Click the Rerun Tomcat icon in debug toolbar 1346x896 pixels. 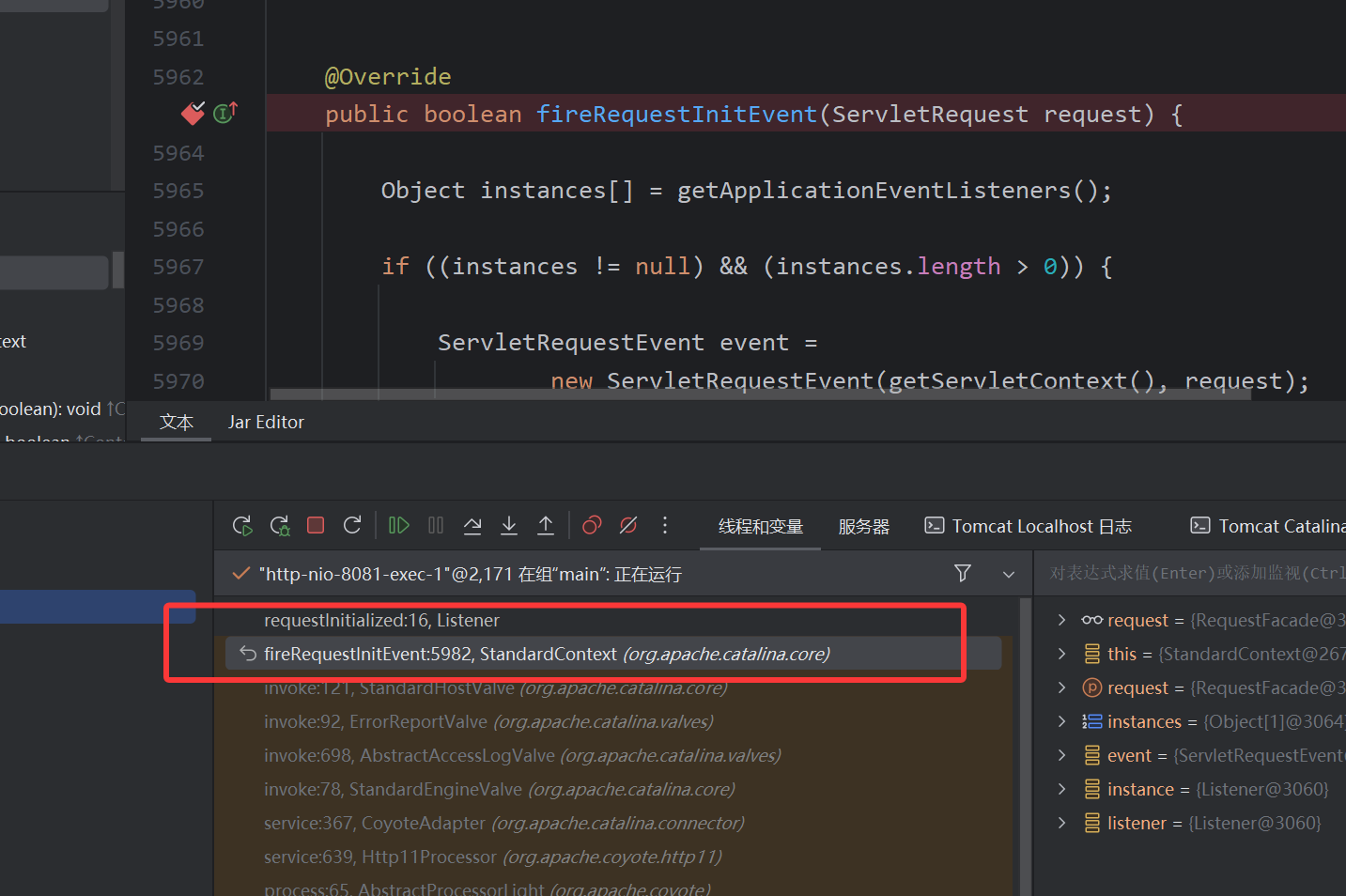coord(242,526)
